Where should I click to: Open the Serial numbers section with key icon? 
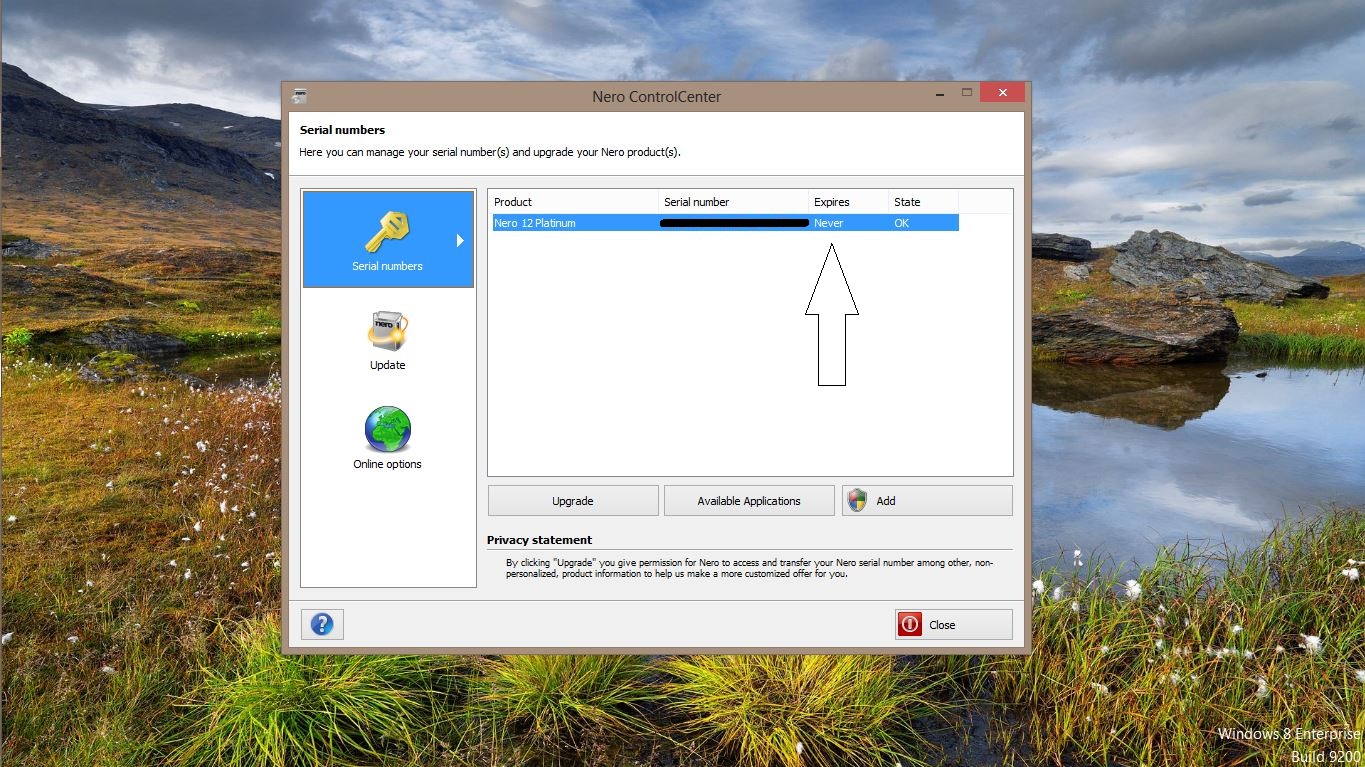tap(388, 239)
